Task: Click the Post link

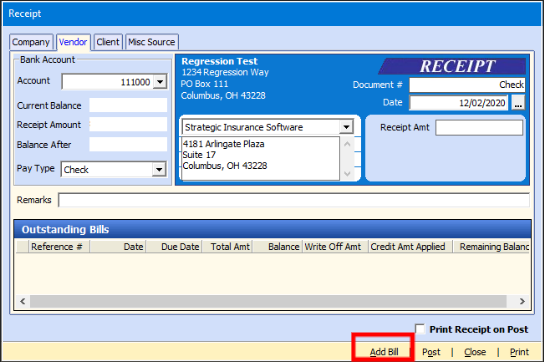Action: click(431, 352)
